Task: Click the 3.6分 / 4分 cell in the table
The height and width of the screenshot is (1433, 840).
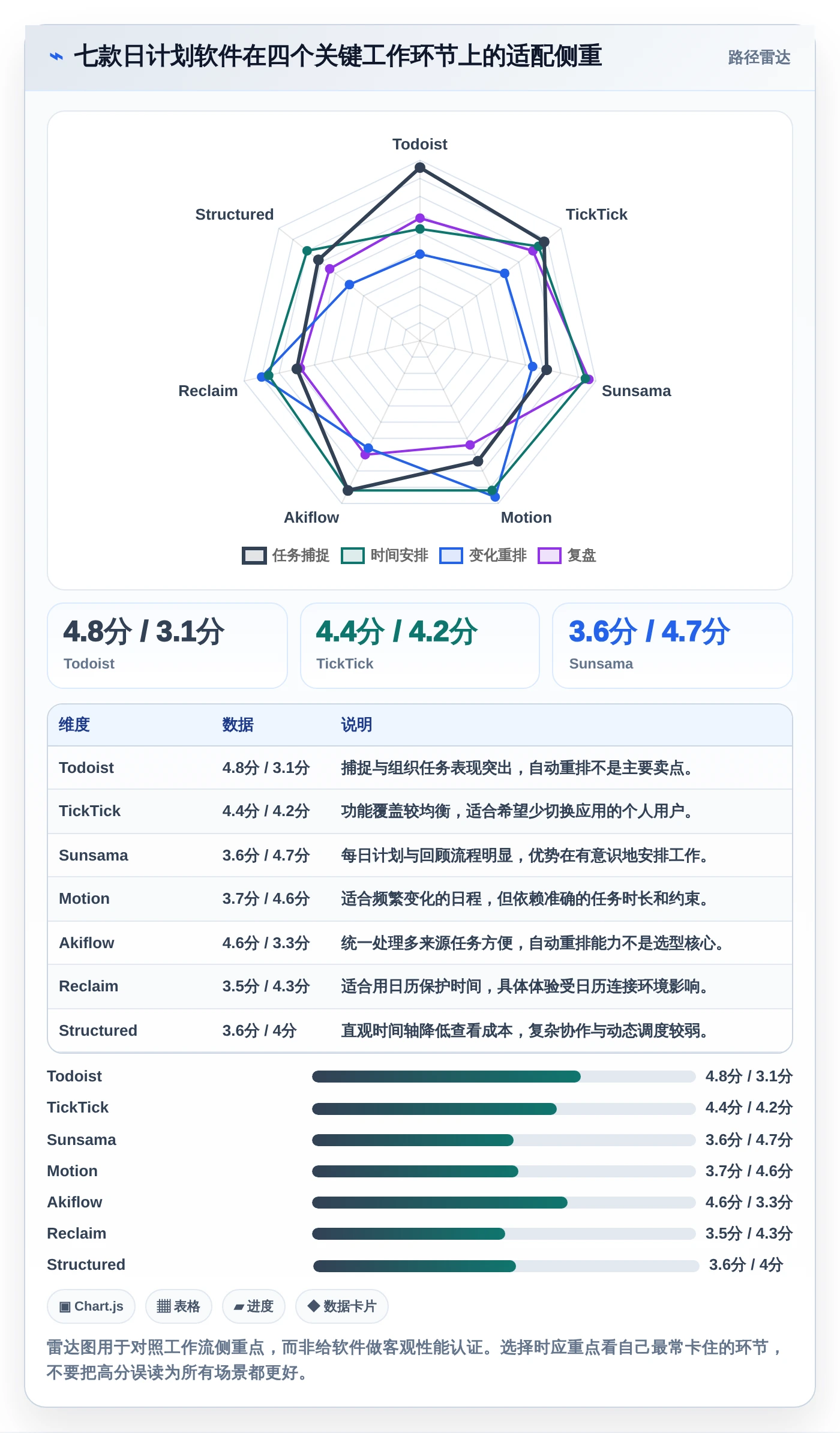Action: click(259, 1031)
